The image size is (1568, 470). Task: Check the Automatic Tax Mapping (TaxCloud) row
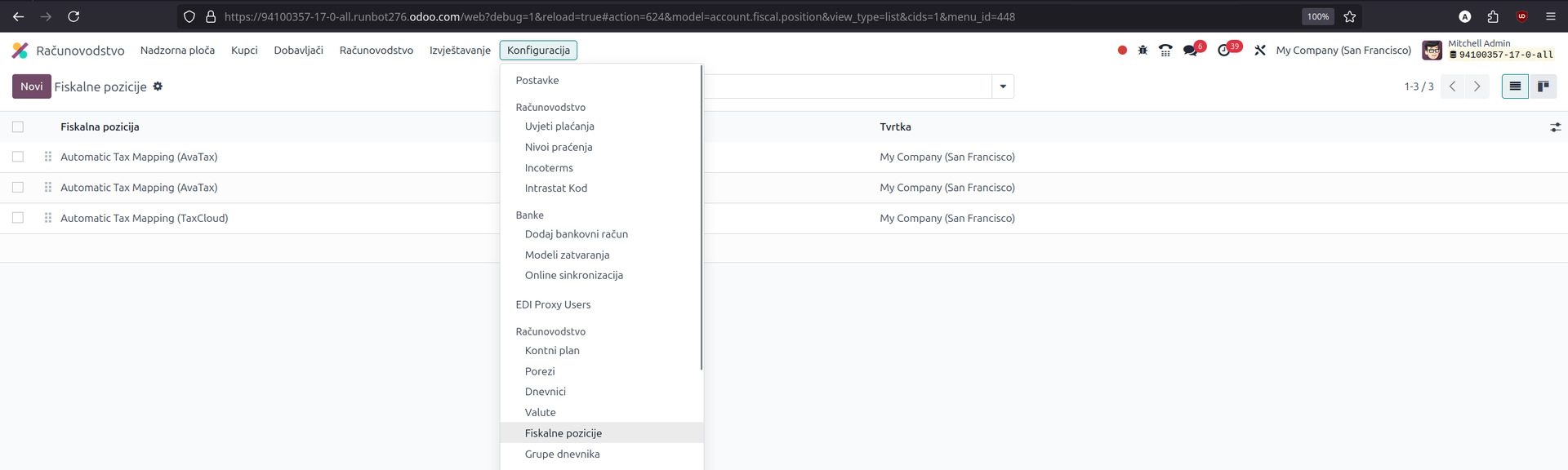pyautogui.click(x=18, y=218)
